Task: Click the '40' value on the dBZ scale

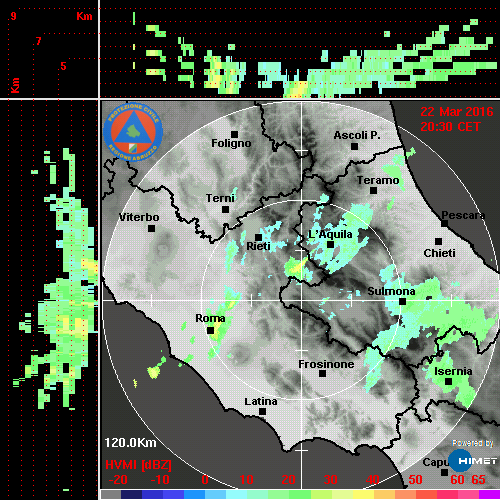Action: tap(372, 480)
